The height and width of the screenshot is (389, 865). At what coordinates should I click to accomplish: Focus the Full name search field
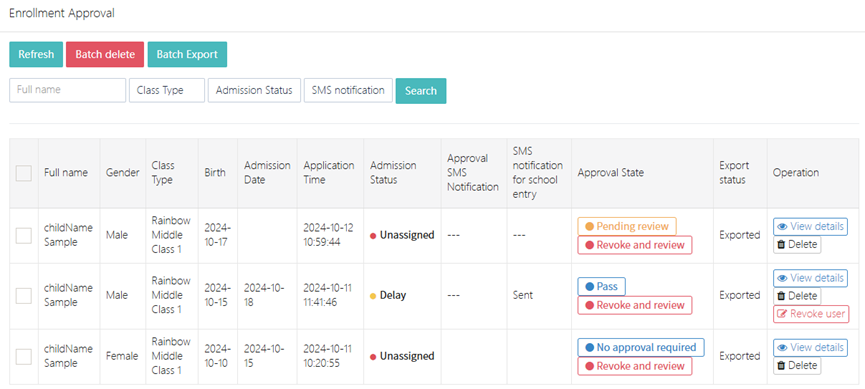[67, 90]
